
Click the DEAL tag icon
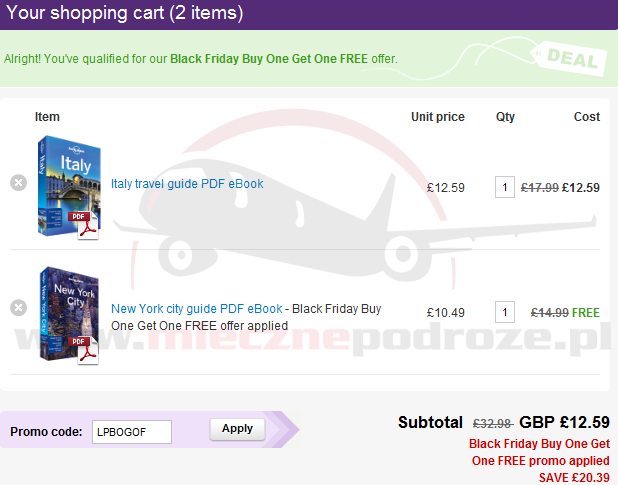[570, 60]
